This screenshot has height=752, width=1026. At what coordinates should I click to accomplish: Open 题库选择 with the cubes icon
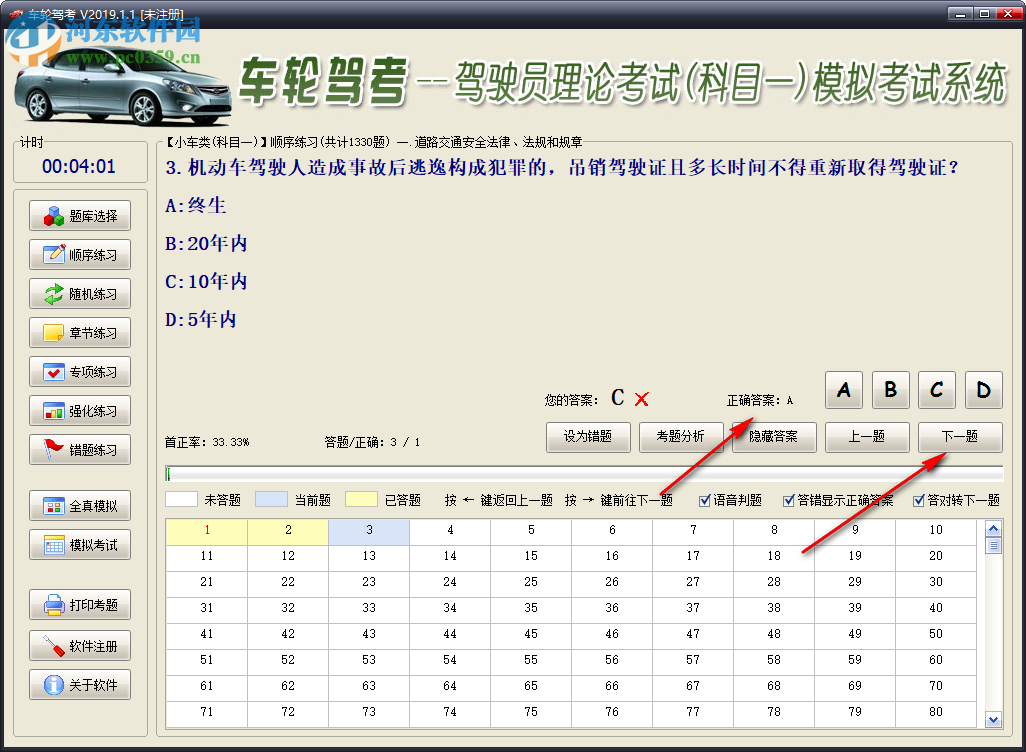point(80,216)
